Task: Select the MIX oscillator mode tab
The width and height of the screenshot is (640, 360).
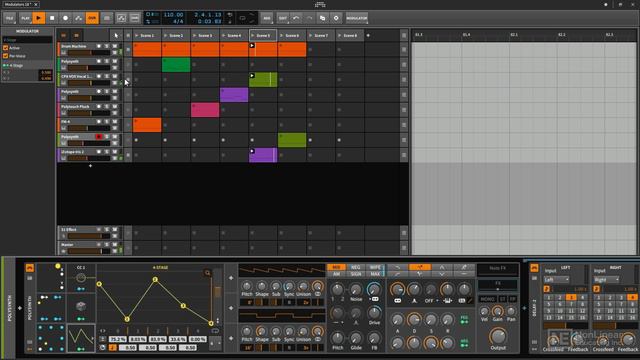Action: coord(336,267)
